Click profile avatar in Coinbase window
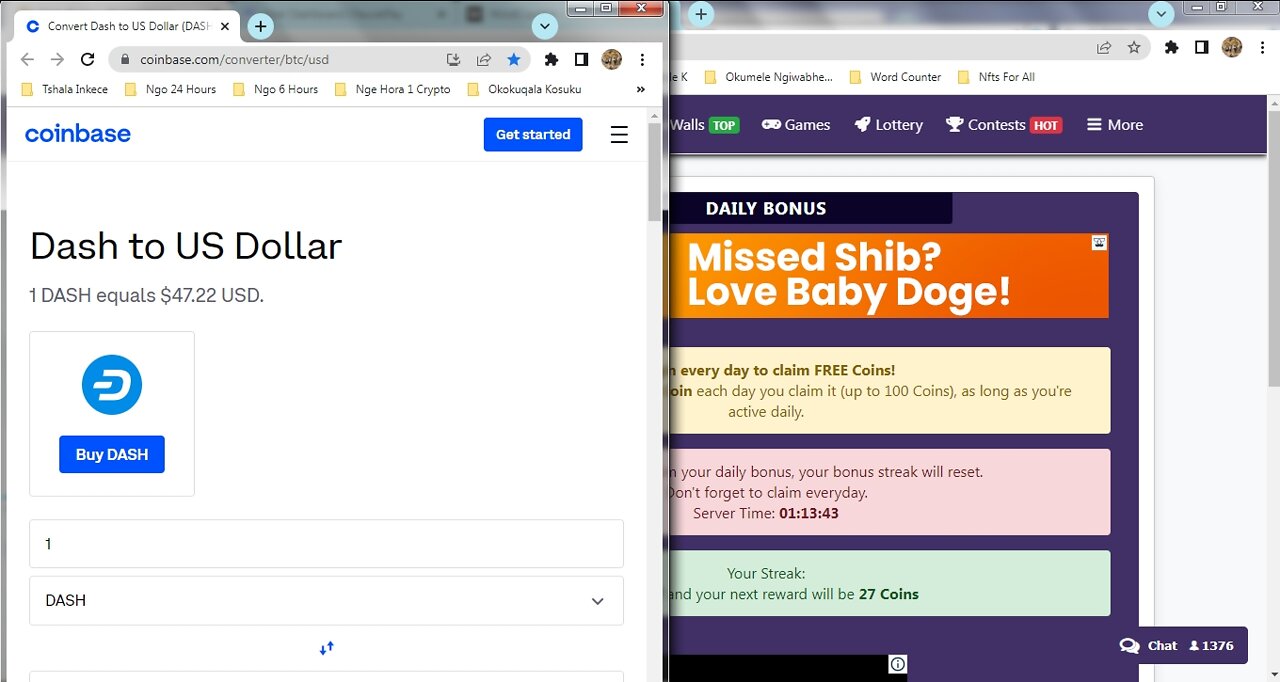 (x=612, y=60)
